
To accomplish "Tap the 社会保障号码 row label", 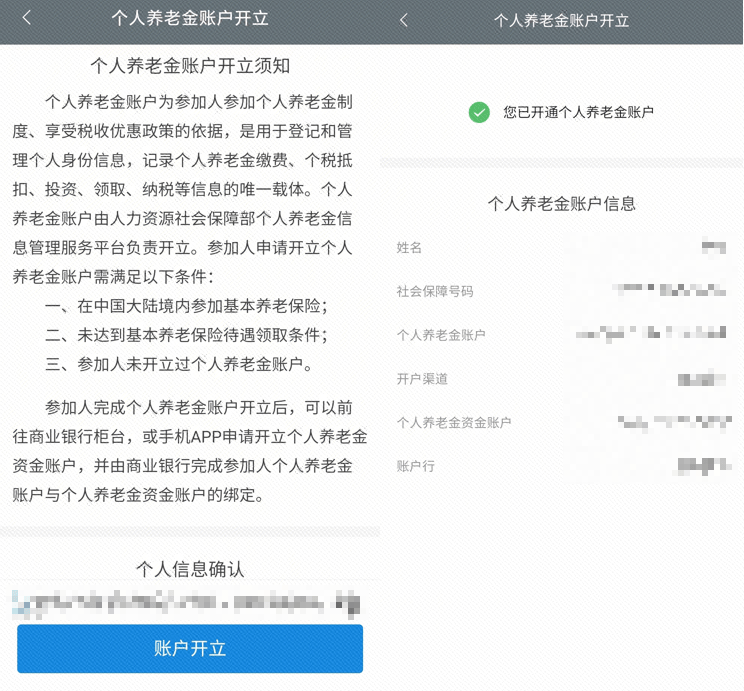I will pyautogui.click(x=434, y=291).
